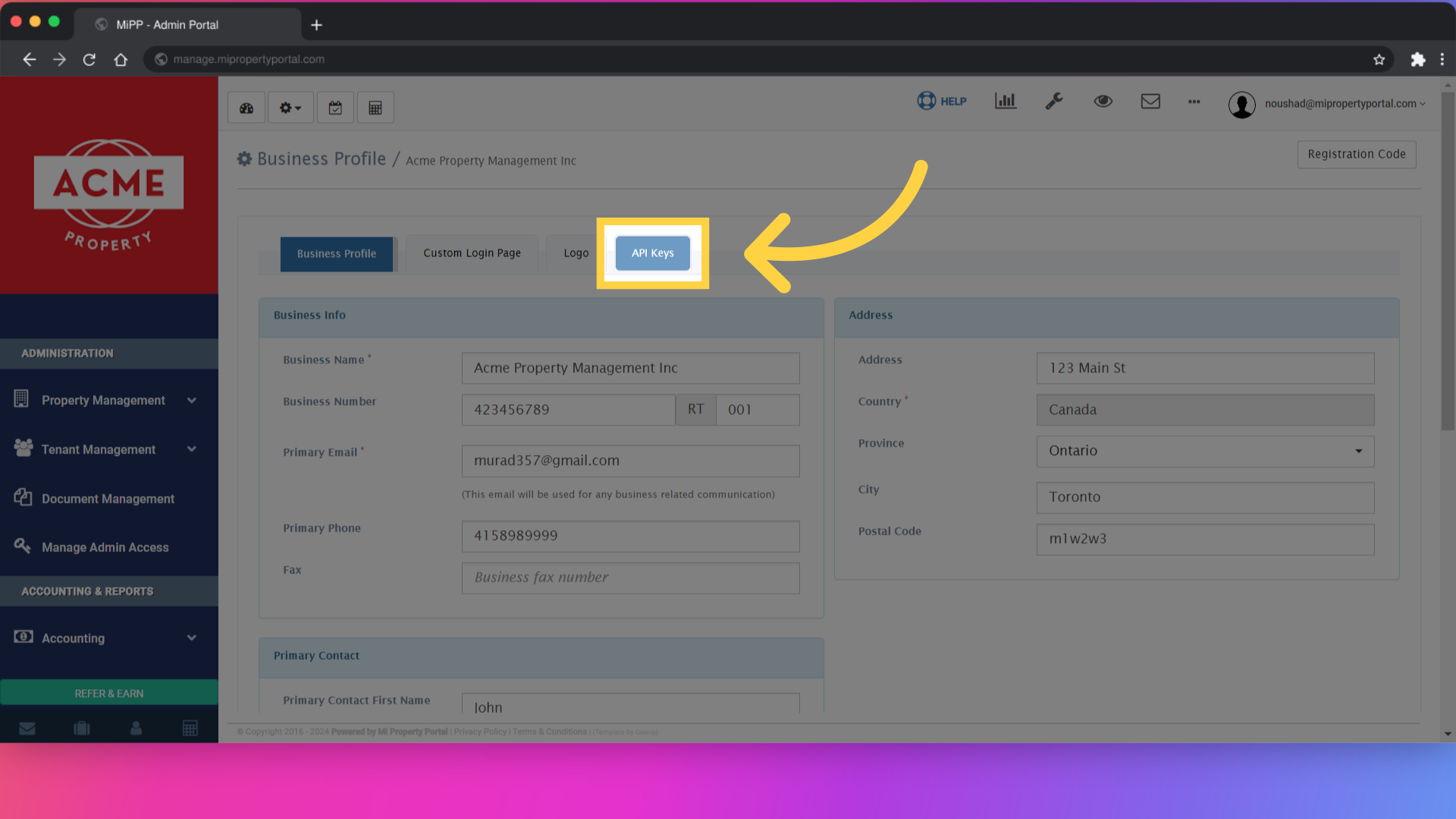Viewport: 1456px width, 819px height.
Task: Switch to the Custom Login Page tab
Action: (472, 253)
